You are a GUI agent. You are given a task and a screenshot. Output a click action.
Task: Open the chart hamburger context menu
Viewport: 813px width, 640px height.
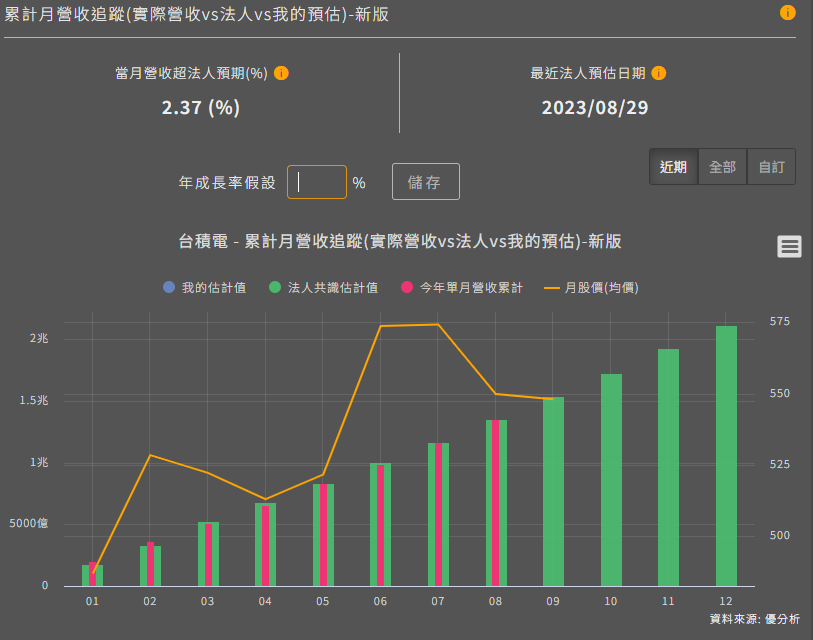point(789,246)
